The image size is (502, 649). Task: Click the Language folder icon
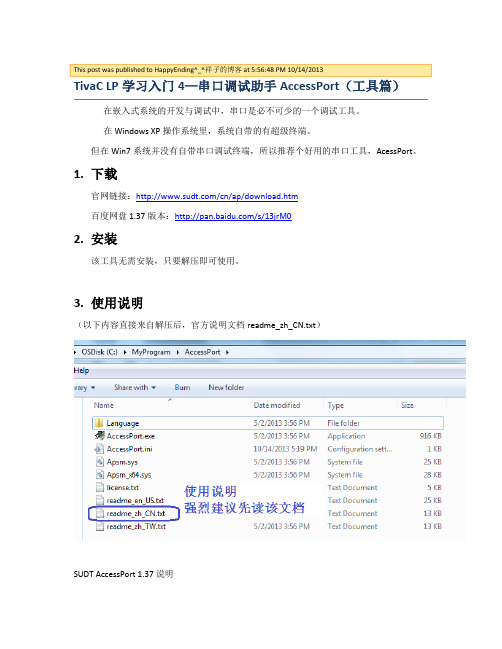click(x=99, y=423)
